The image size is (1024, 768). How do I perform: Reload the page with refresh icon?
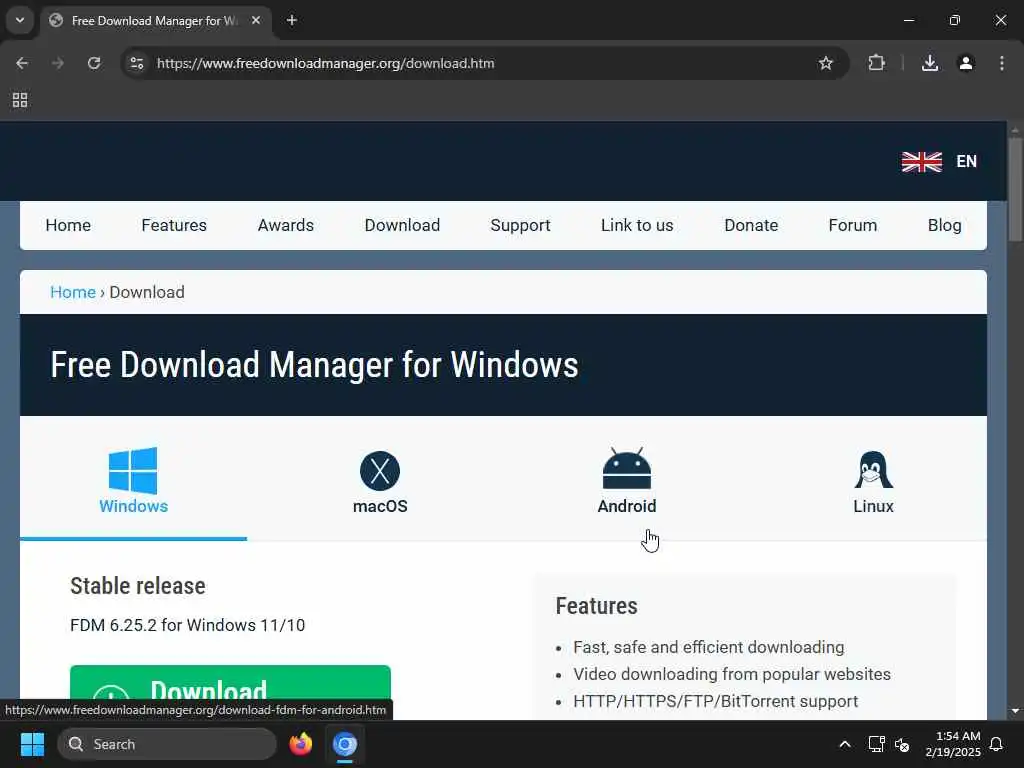click(94, 63)
